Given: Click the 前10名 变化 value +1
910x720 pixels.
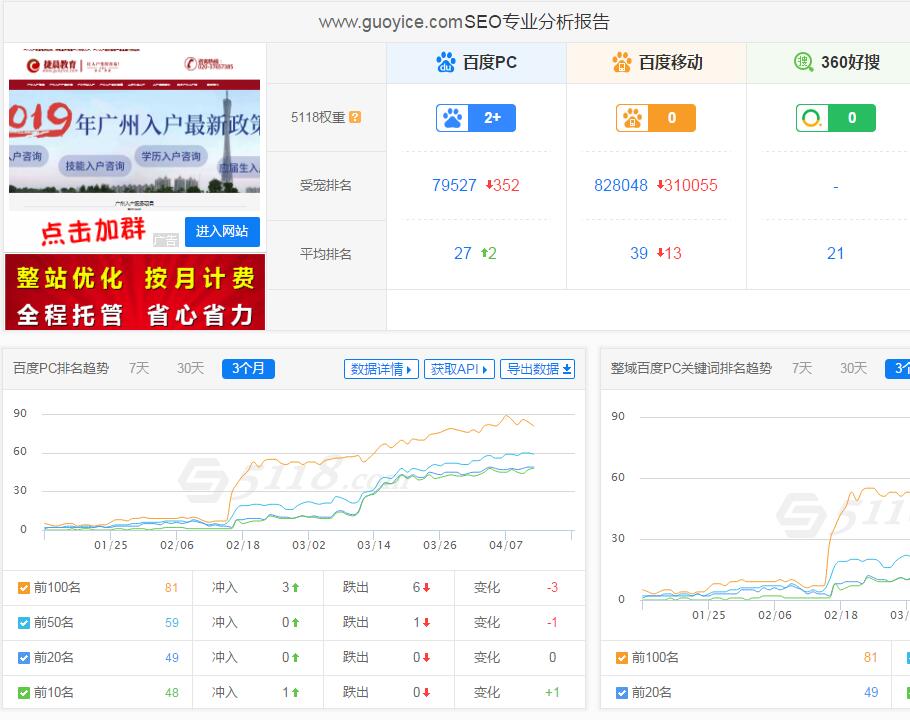Looking at the screenshot, I should pyautogui.click(x=552, y=692).
